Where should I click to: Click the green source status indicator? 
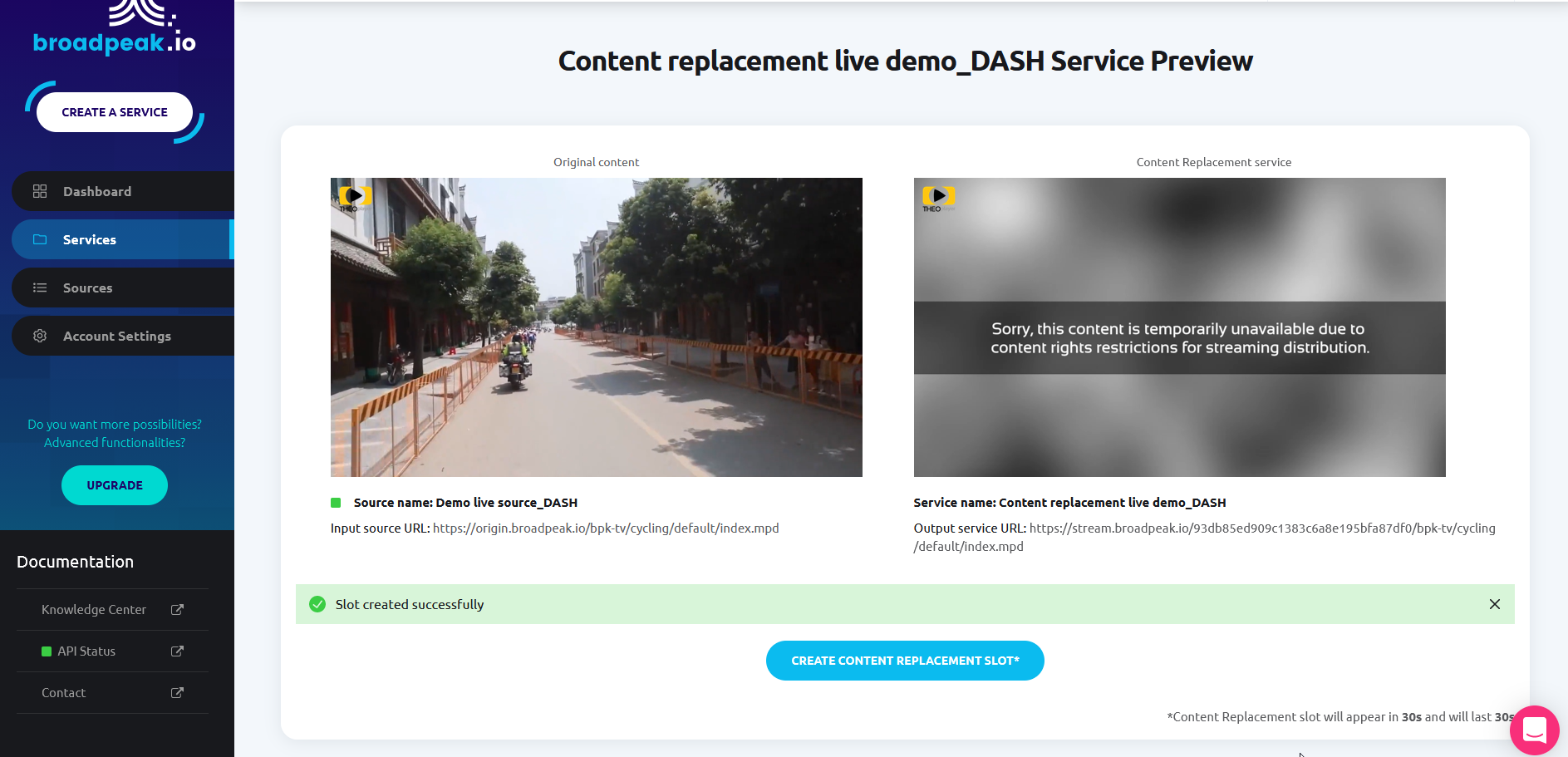(x=336, y=503)
